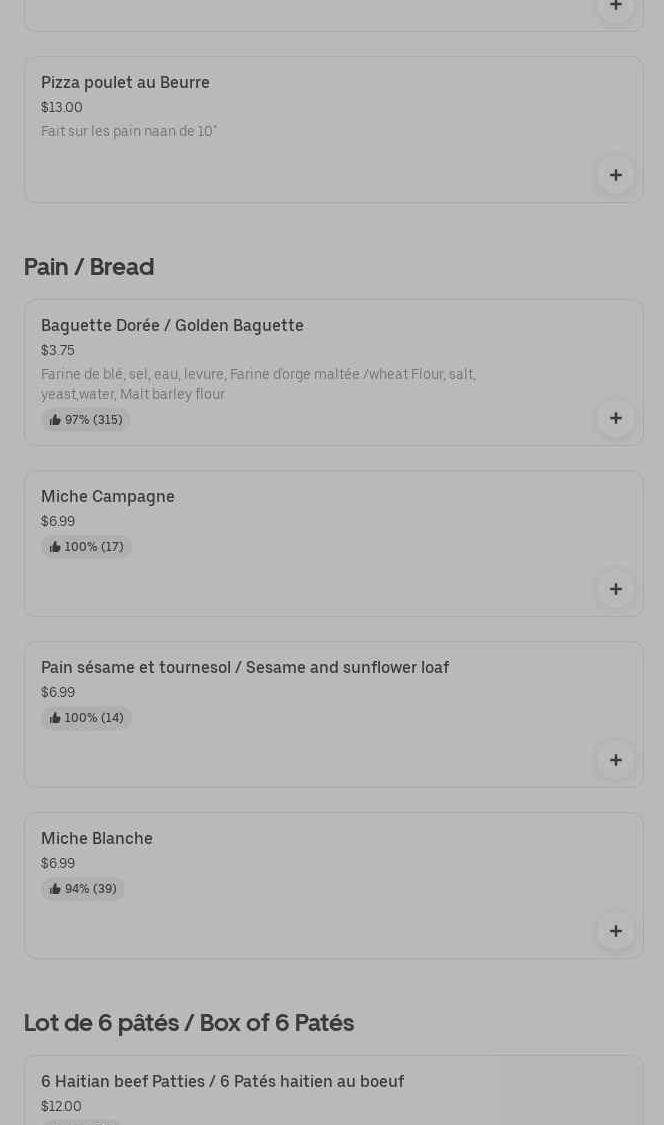This screenshot has height=1125, width=664.
Task: Click the $13.00 pizza price
Action: click(62, 108)
